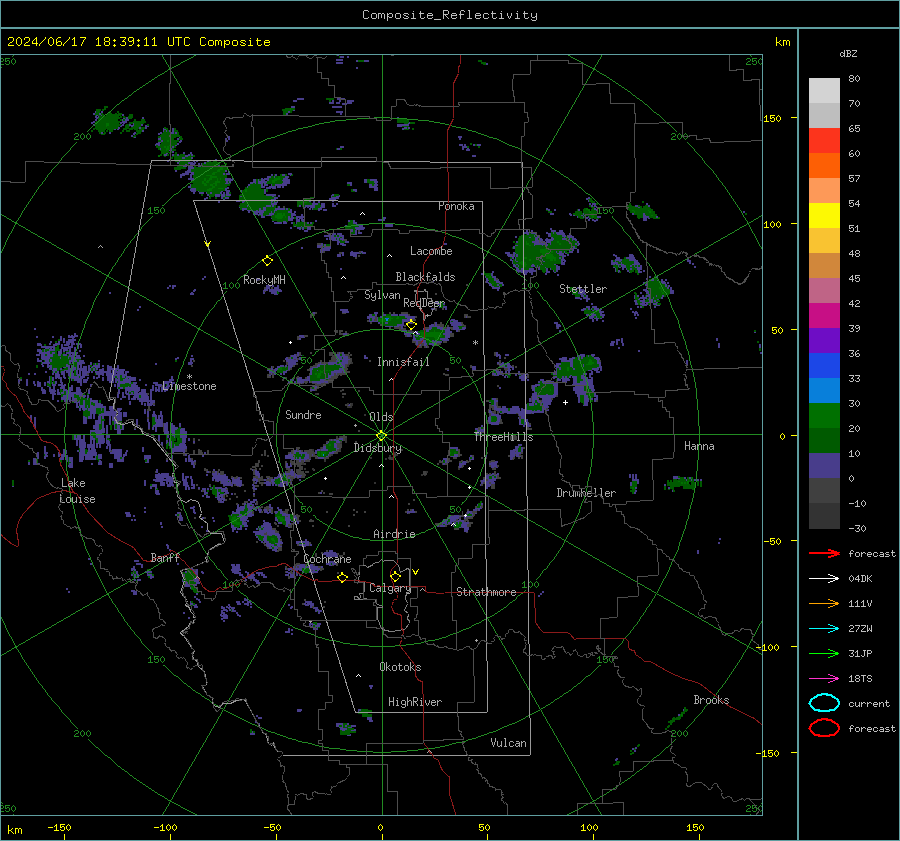Screen dimensions: 900x841
Task: Select the bright green 20–30 dBZ swatch
Action: pyautogui.click(x=824, y=416)
